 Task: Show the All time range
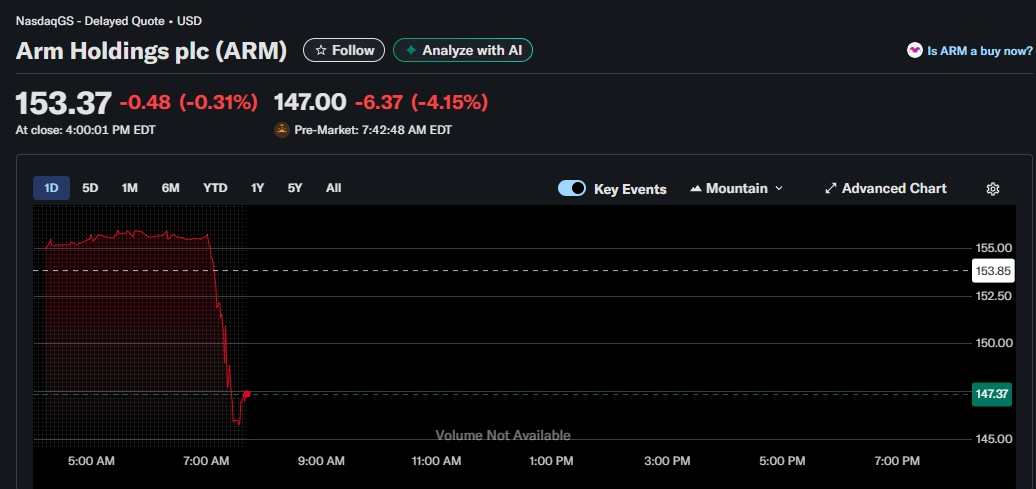[x=334, y=188]
